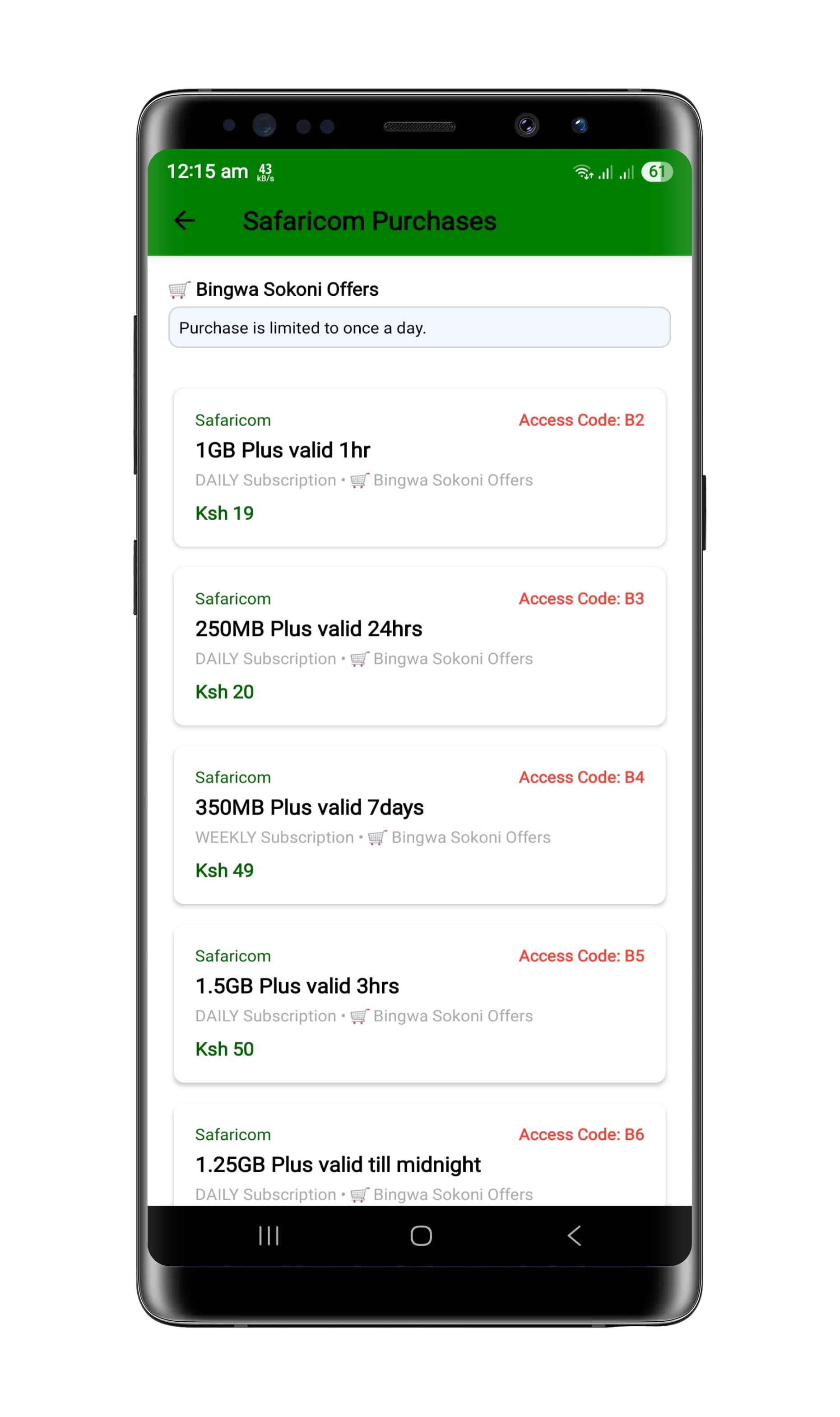Tap Access Code: B4 label
The image size is (840, 1417).
tap(581, 777)
